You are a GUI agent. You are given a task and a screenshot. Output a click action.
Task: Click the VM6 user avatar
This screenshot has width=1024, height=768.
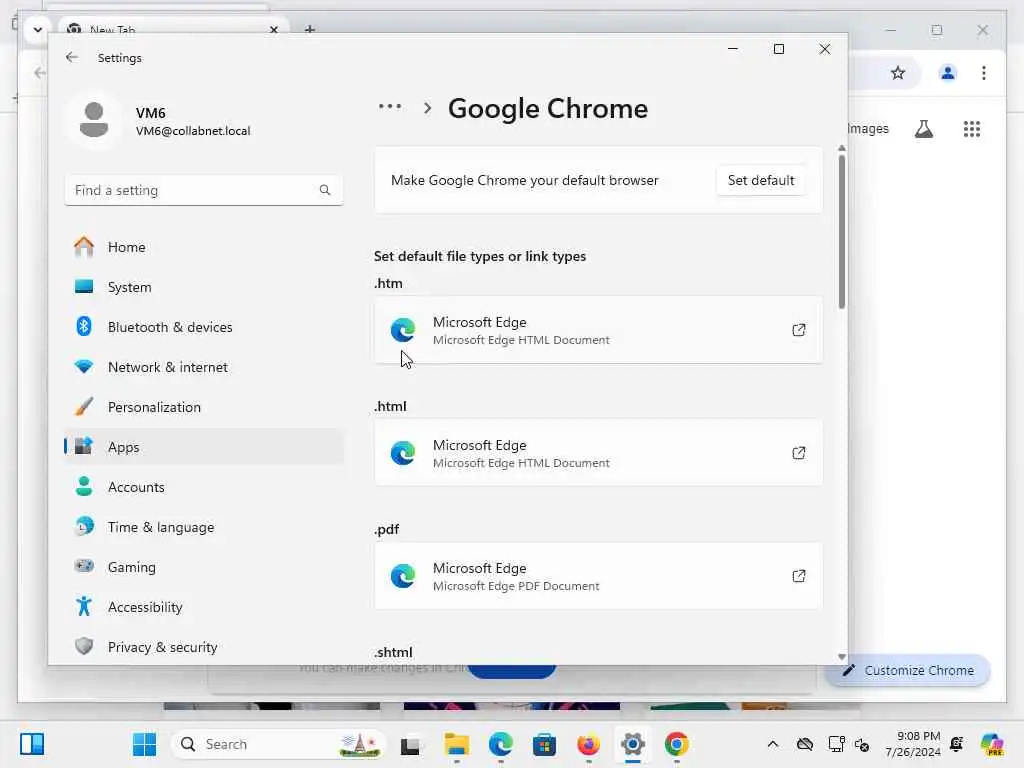(94, 121)
